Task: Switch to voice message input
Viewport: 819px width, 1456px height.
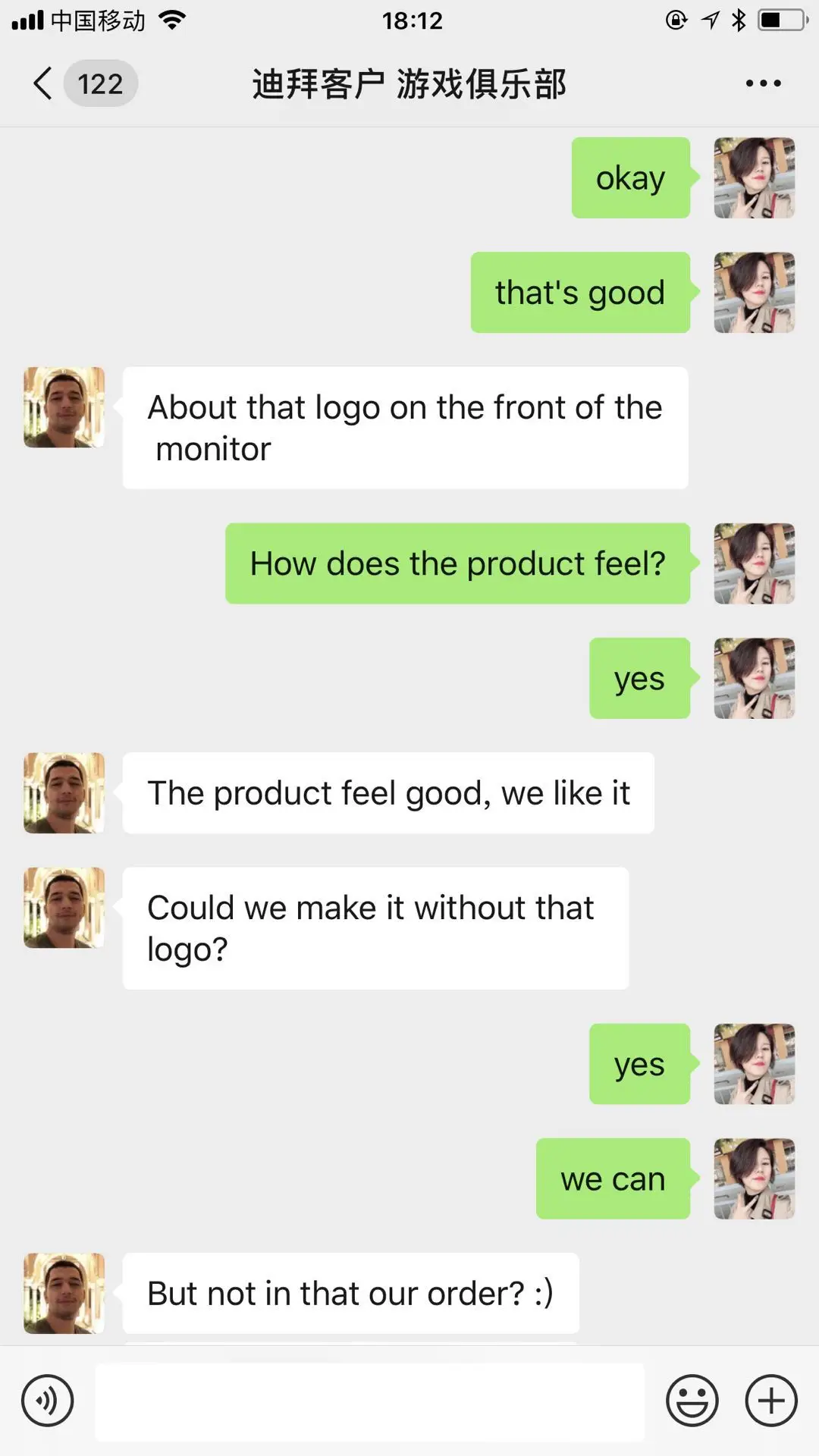Action: [48, 1401]
